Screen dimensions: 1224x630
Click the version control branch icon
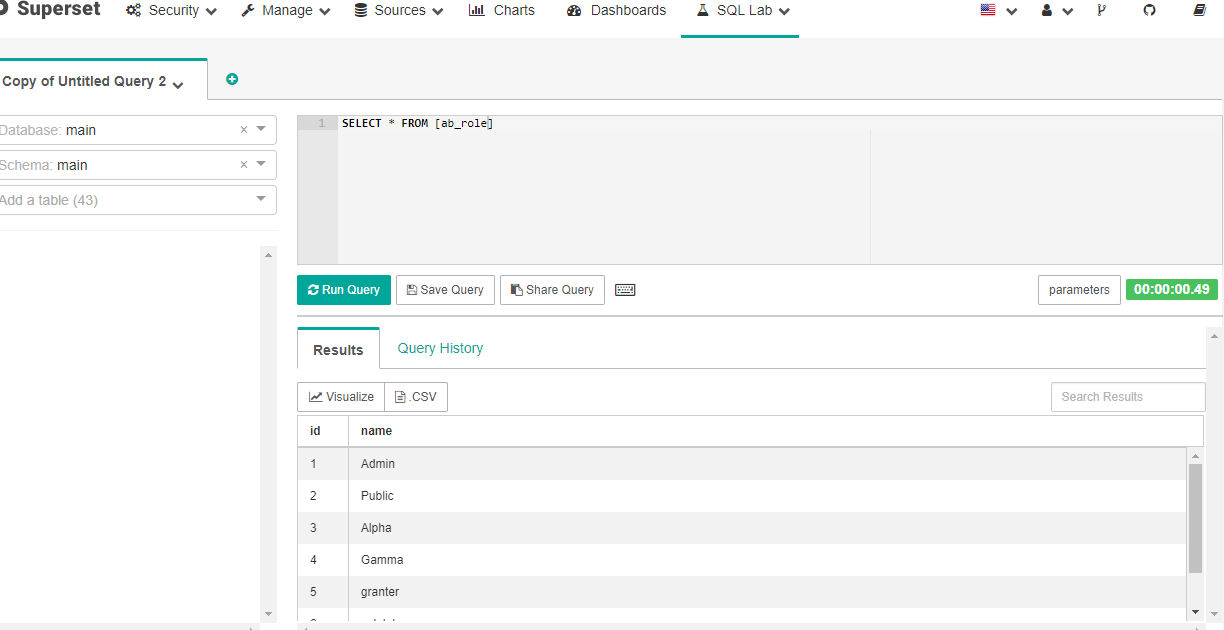pyautogui.click(x=1101, y=10)
